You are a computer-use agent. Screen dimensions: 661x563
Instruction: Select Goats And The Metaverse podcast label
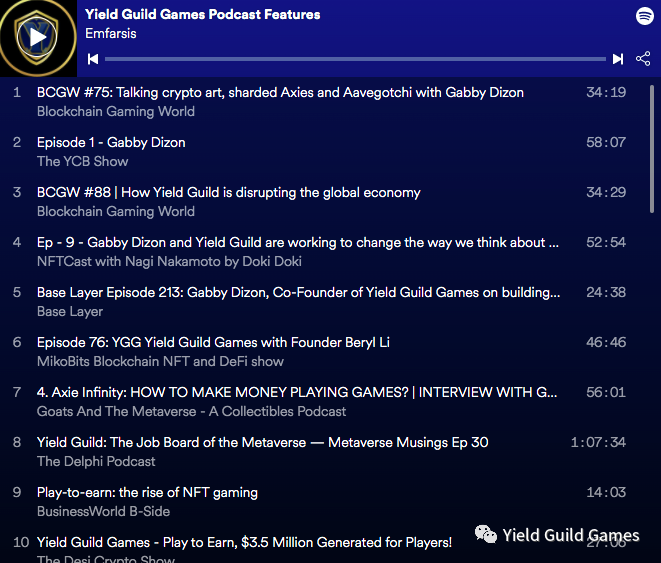pyautogui.click(x=191, y=411)
